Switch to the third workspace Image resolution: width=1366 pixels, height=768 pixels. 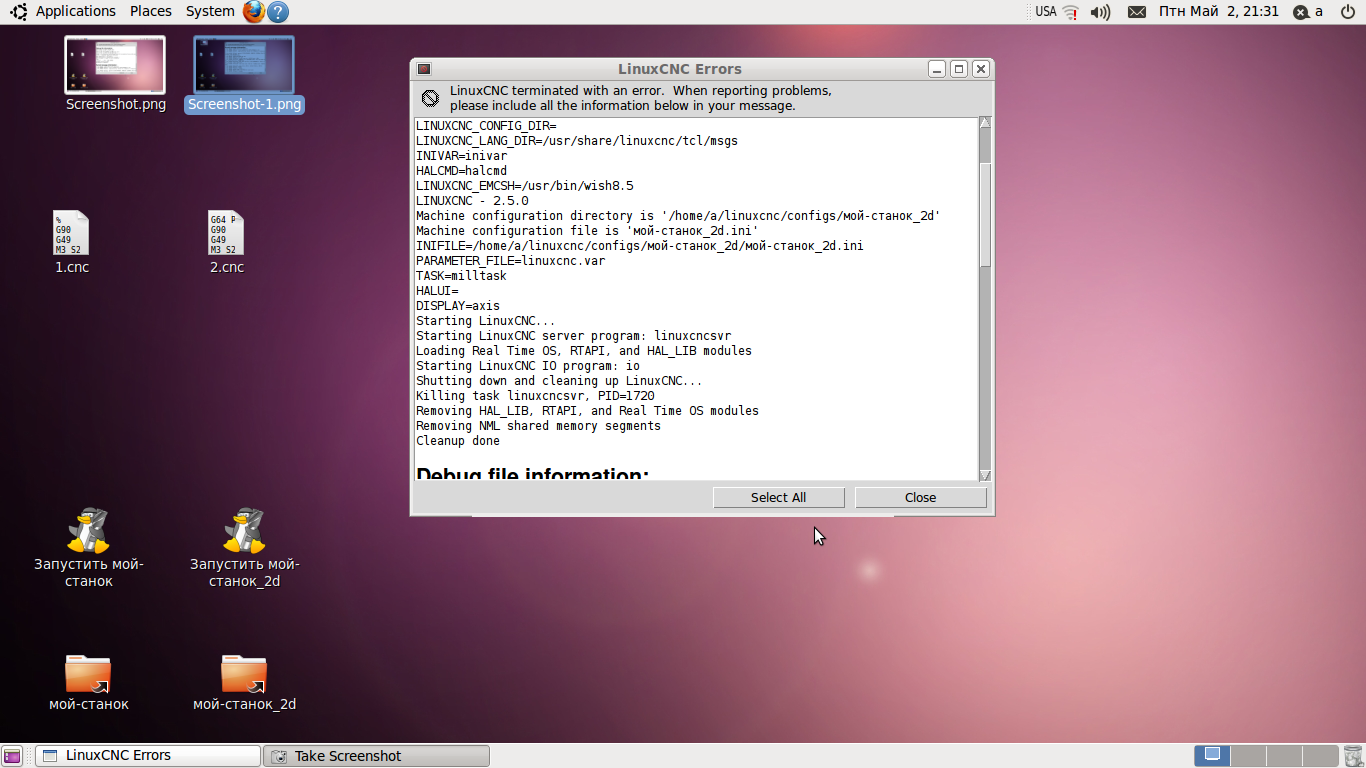click(1283, 756)
